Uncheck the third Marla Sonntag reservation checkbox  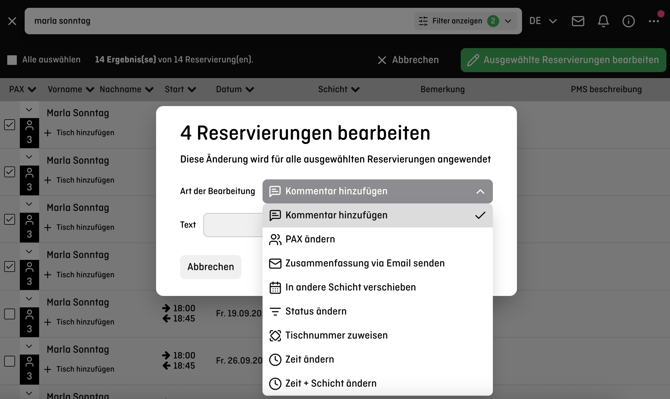9,219
